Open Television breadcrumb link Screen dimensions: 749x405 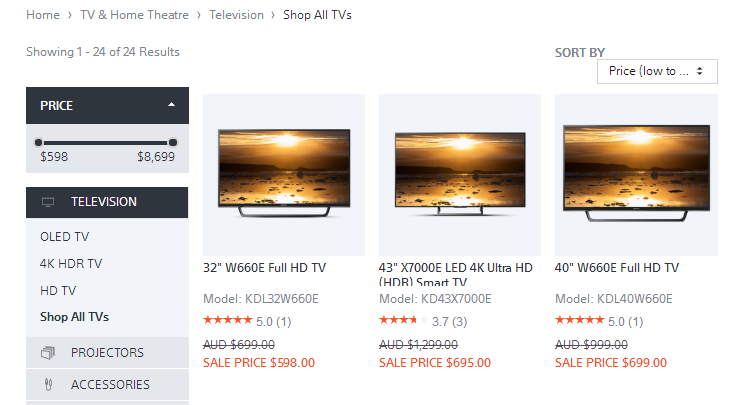[236, 15]
